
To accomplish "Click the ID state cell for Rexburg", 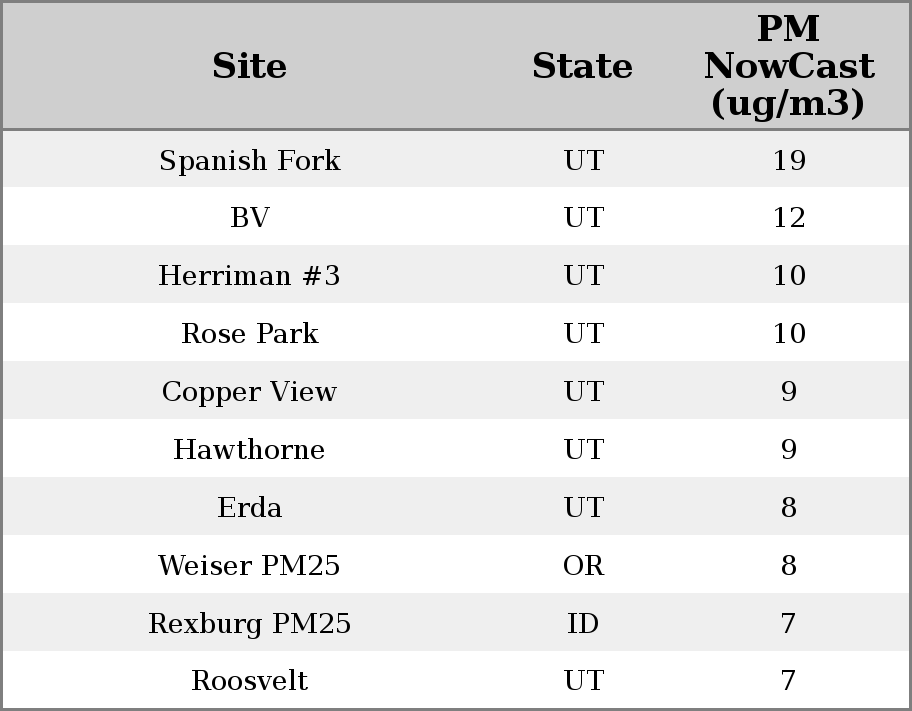I will click(583, 624).
